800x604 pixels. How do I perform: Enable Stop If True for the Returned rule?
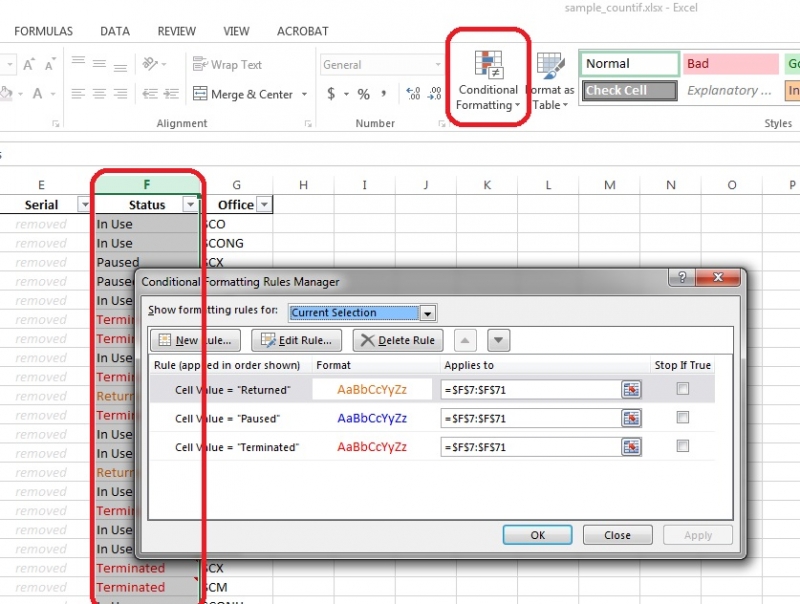(x=683, y=389)
